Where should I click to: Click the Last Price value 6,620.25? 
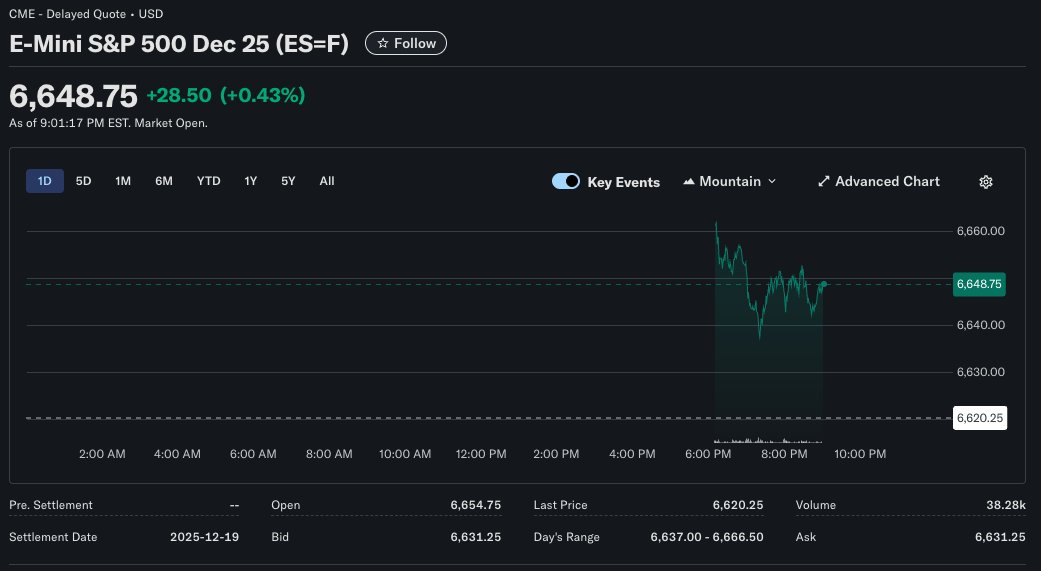(738, 505)
